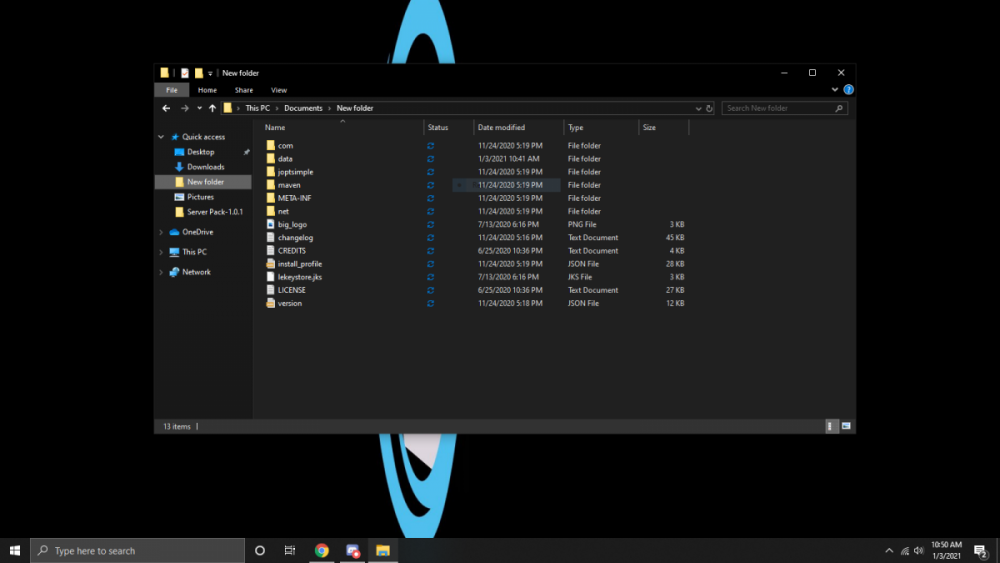Click the Task View taskbar icon
Image resolution: width=1000 pixels, height=563 pixels.
(x=290, y=550)
